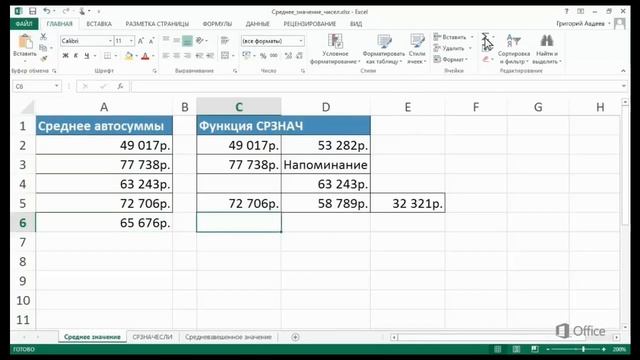Expand the fill color palette arrow

pos(136,56)
